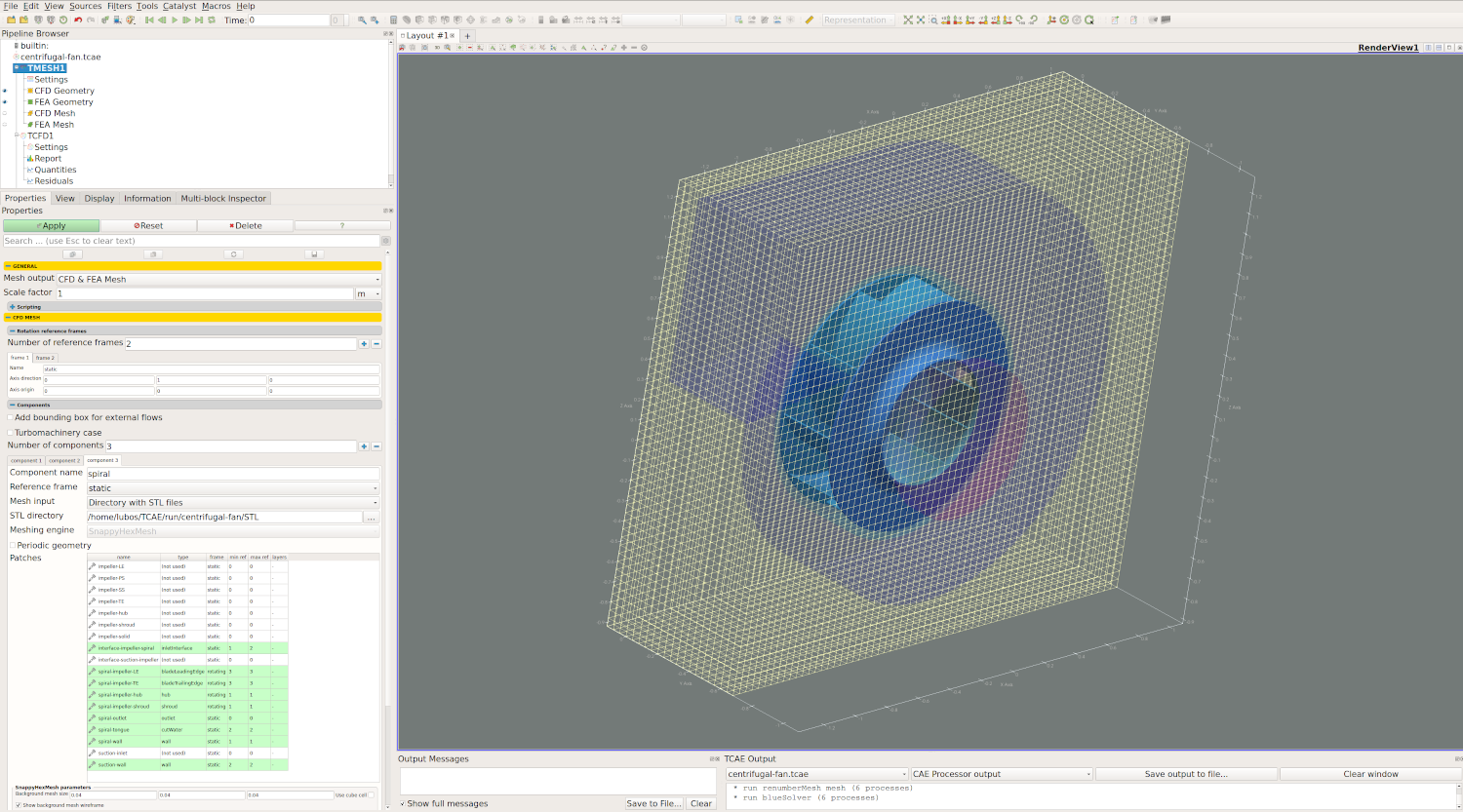Remove a reference frame with the minus button

coord(376,344)
